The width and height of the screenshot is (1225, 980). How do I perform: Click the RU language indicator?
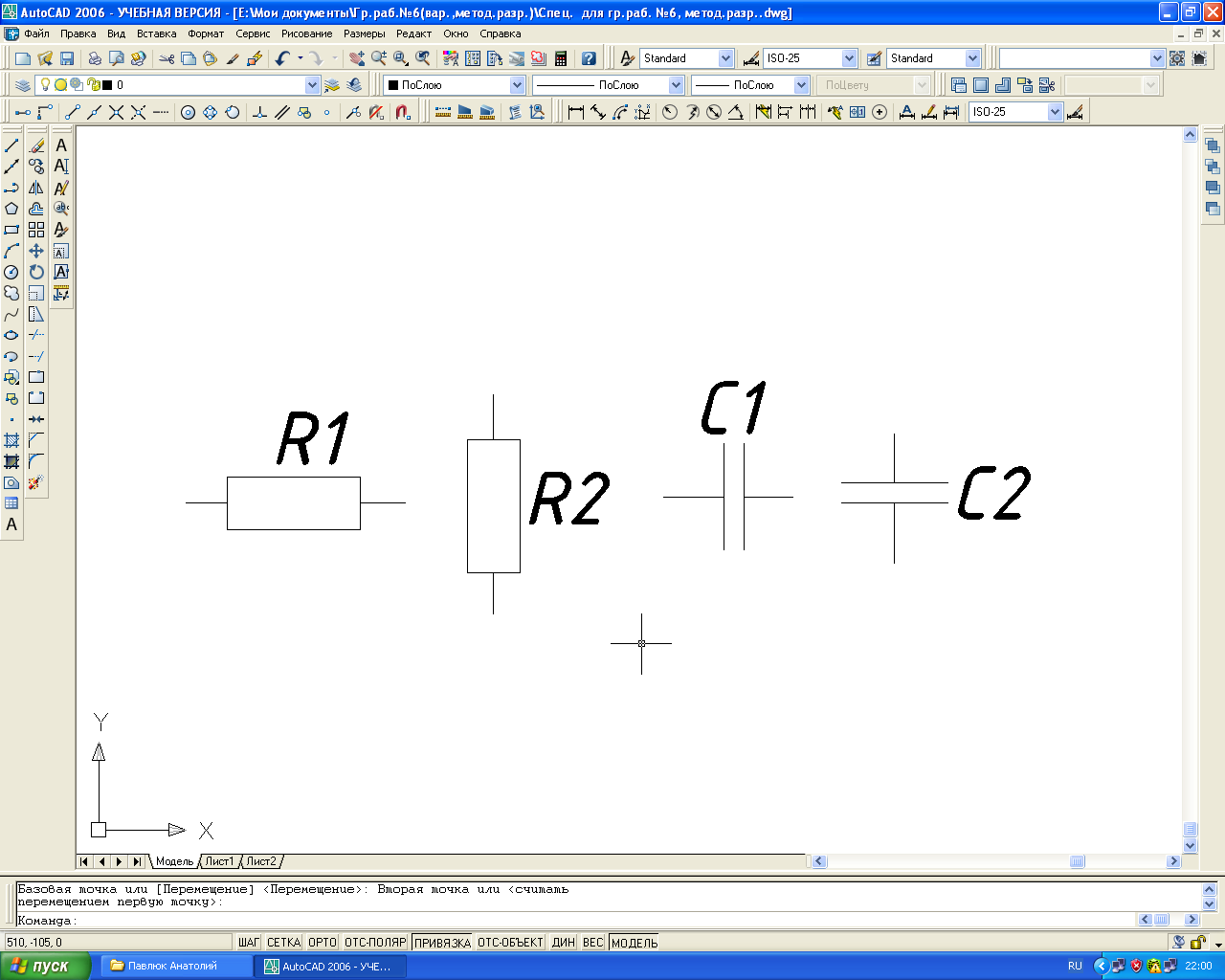click(x=1075, y=966)
